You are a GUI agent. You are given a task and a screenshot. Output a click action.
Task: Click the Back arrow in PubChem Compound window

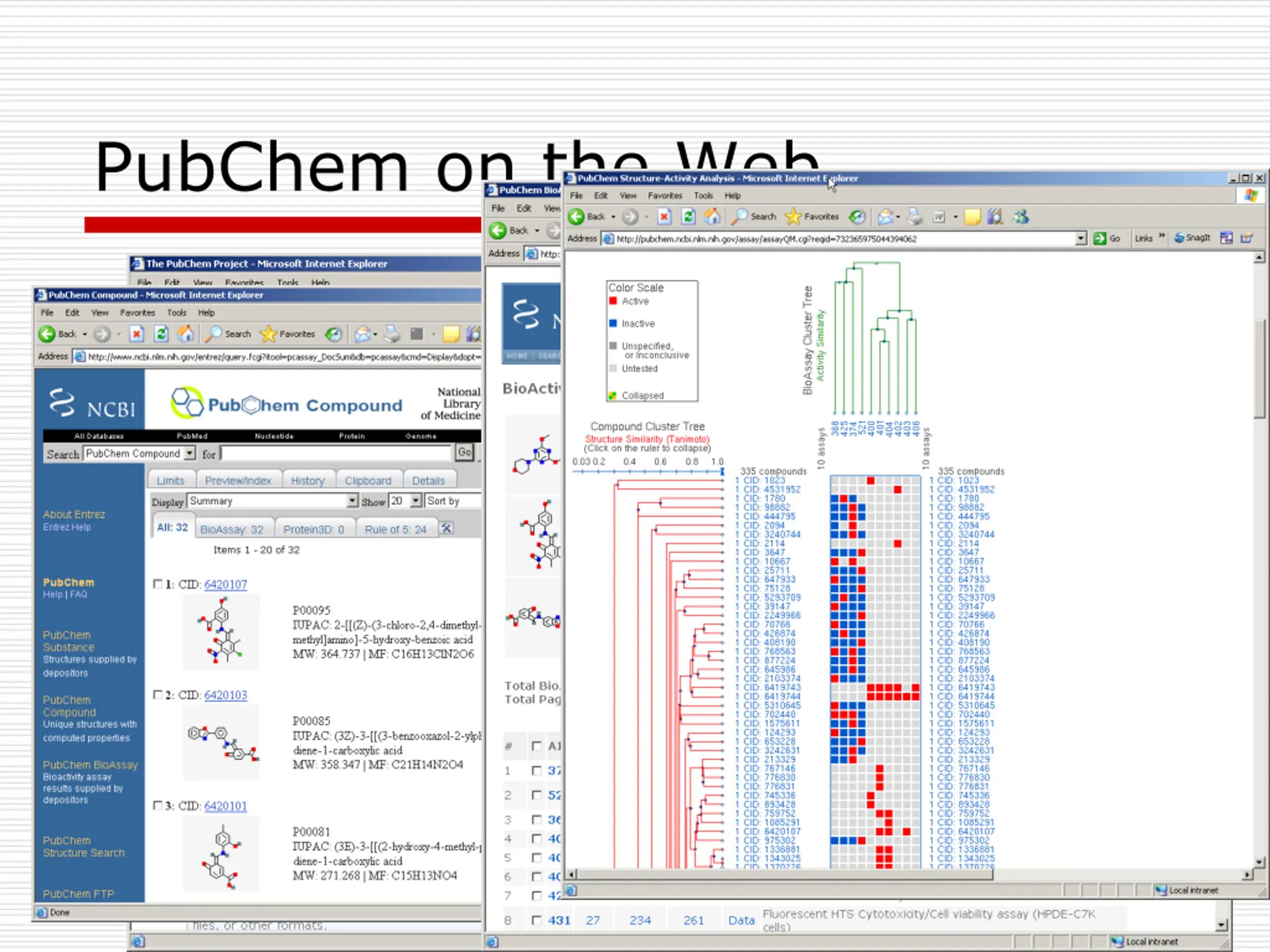[48, 333]
